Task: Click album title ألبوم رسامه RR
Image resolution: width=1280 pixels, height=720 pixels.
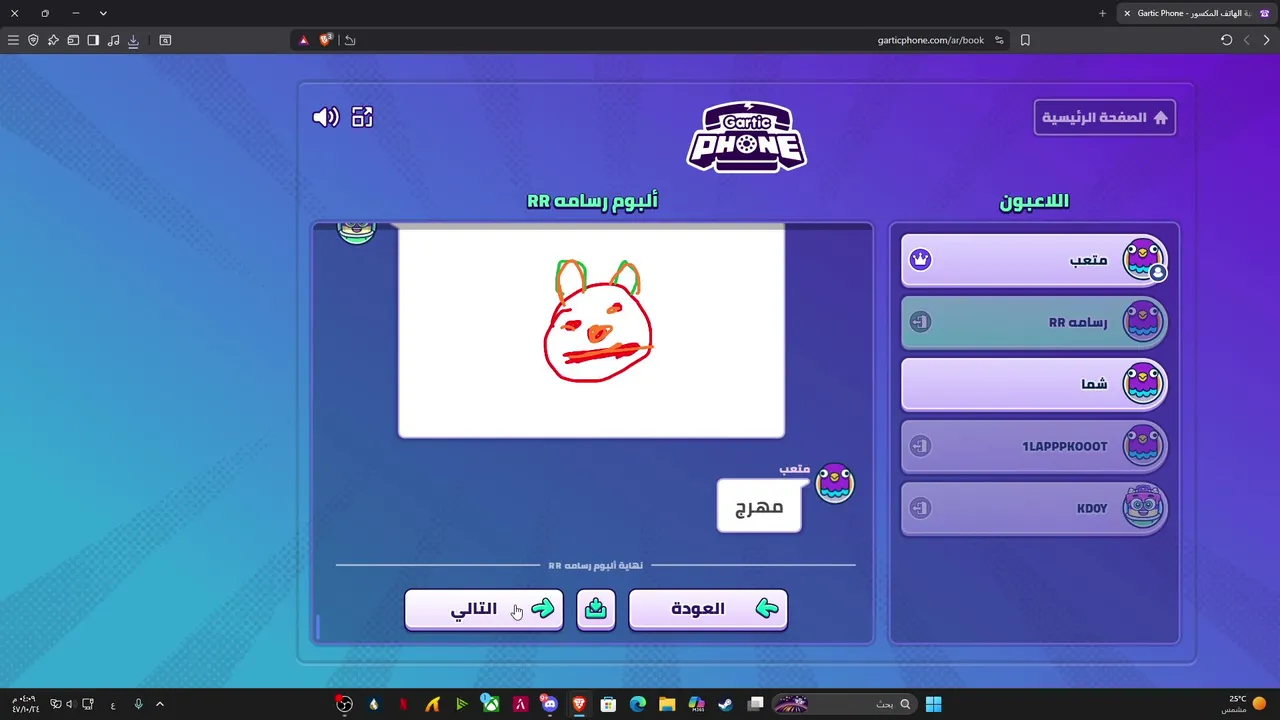Action: 592,201
